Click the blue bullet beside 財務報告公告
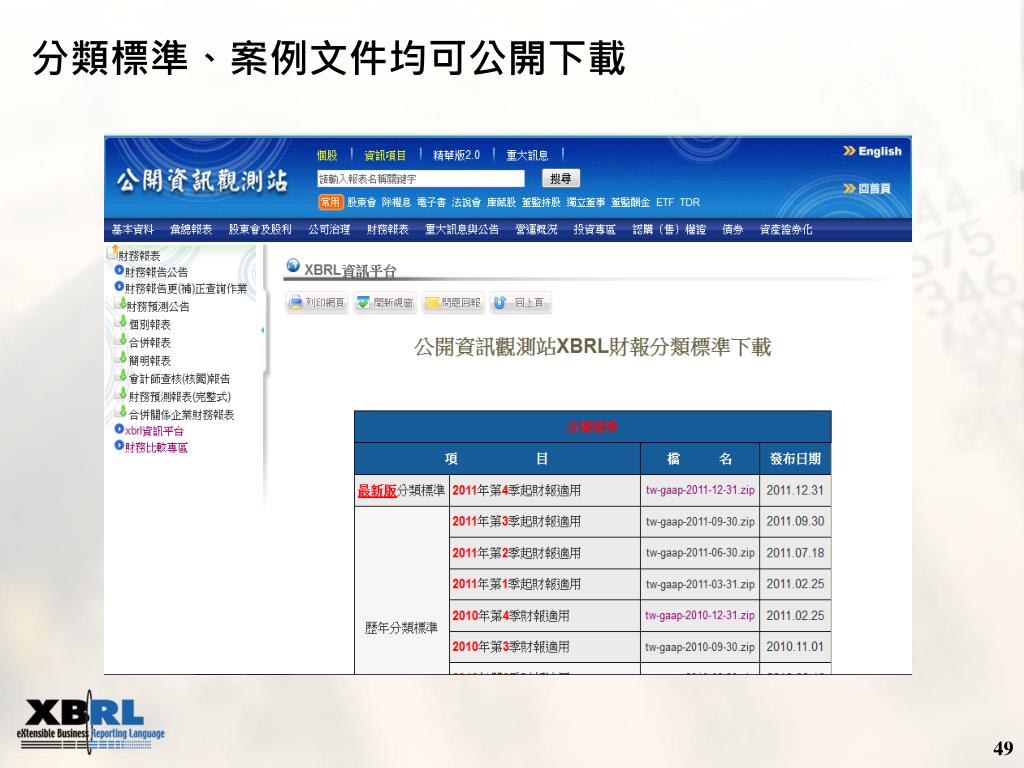This screenshot has width=1024, height=768. pos(119,270)
